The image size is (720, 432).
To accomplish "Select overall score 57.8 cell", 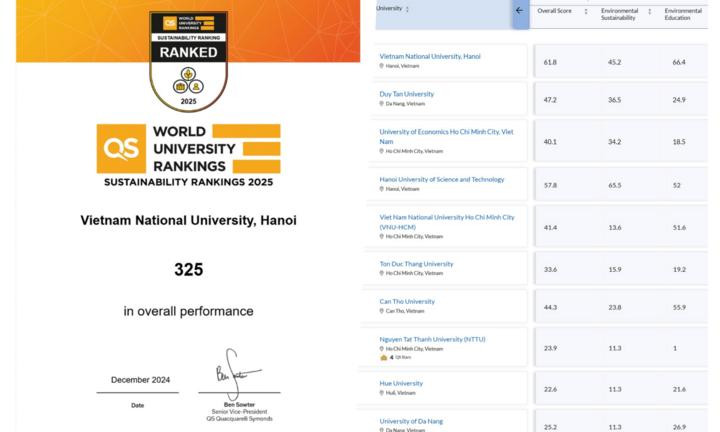I will coord(550,185).
